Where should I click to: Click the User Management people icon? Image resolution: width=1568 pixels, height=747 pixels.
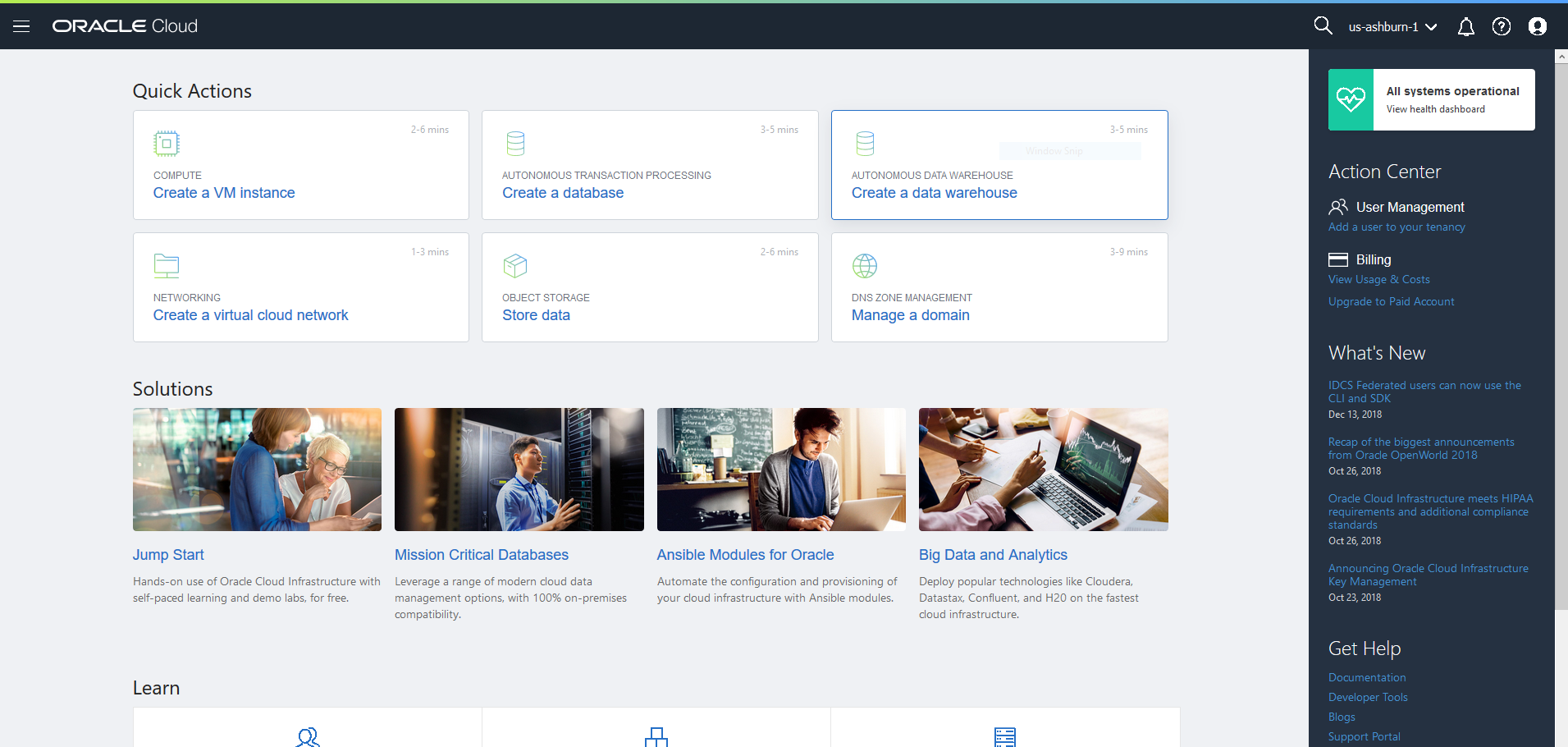click(x=1338, y=206)
